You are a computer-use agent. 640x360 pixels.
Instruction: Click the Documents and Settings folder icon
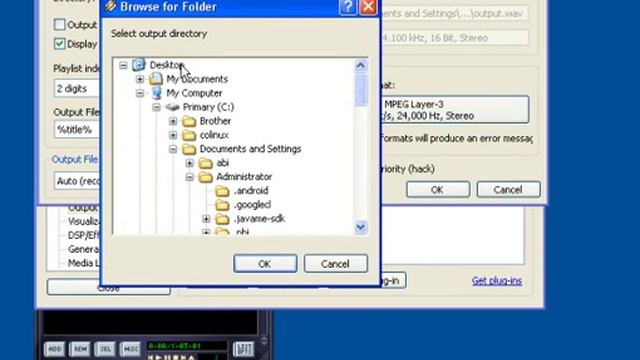coord(189,149)
